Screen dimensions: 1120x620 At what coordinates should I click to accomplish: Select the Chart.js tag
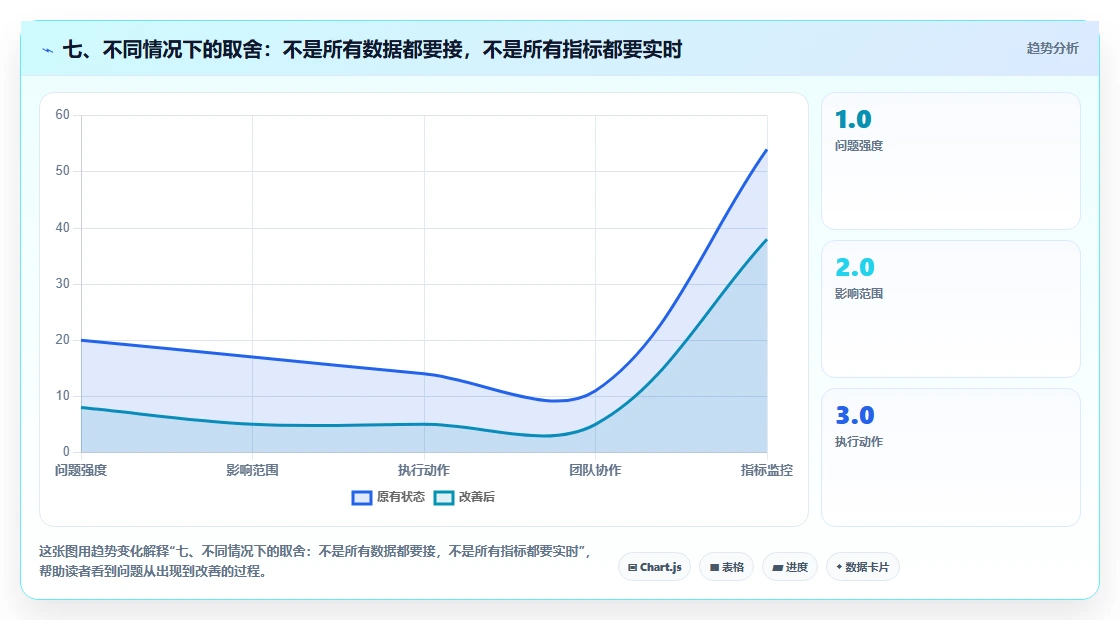[654, 567]
